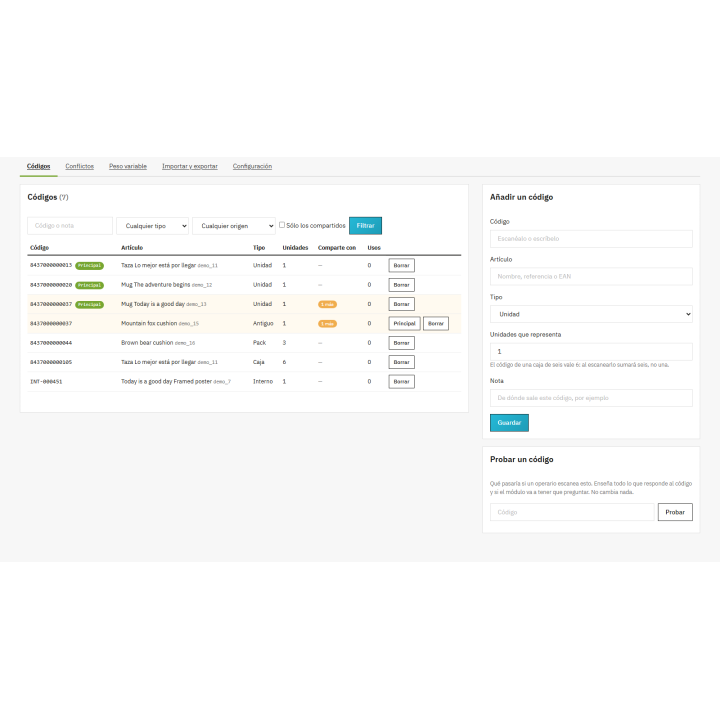Expand the Cualquier tipo dropdown
This screenshot has height=720, width=720.
152,226
